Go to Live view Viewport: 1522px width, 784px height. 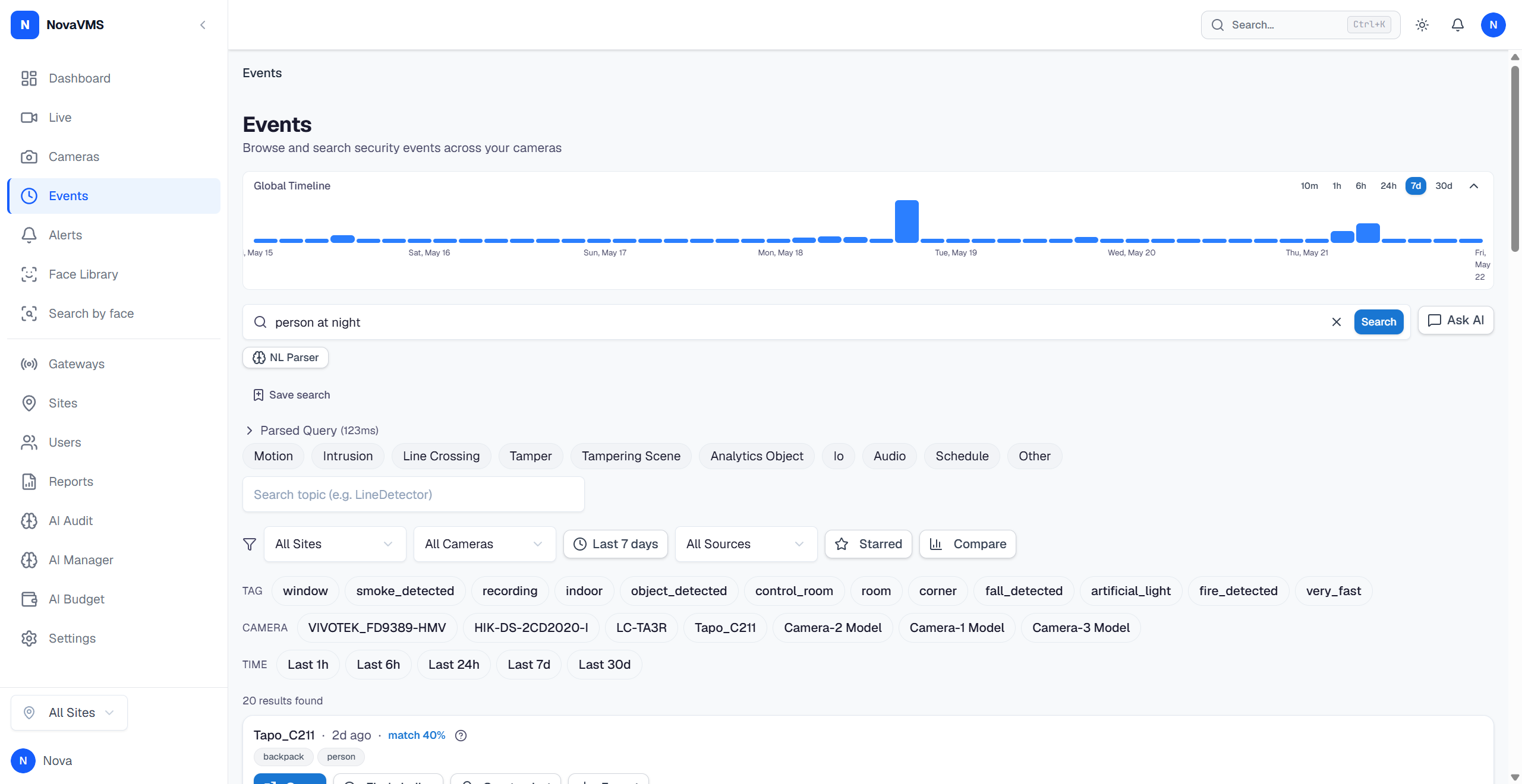[x=114, y=118]
